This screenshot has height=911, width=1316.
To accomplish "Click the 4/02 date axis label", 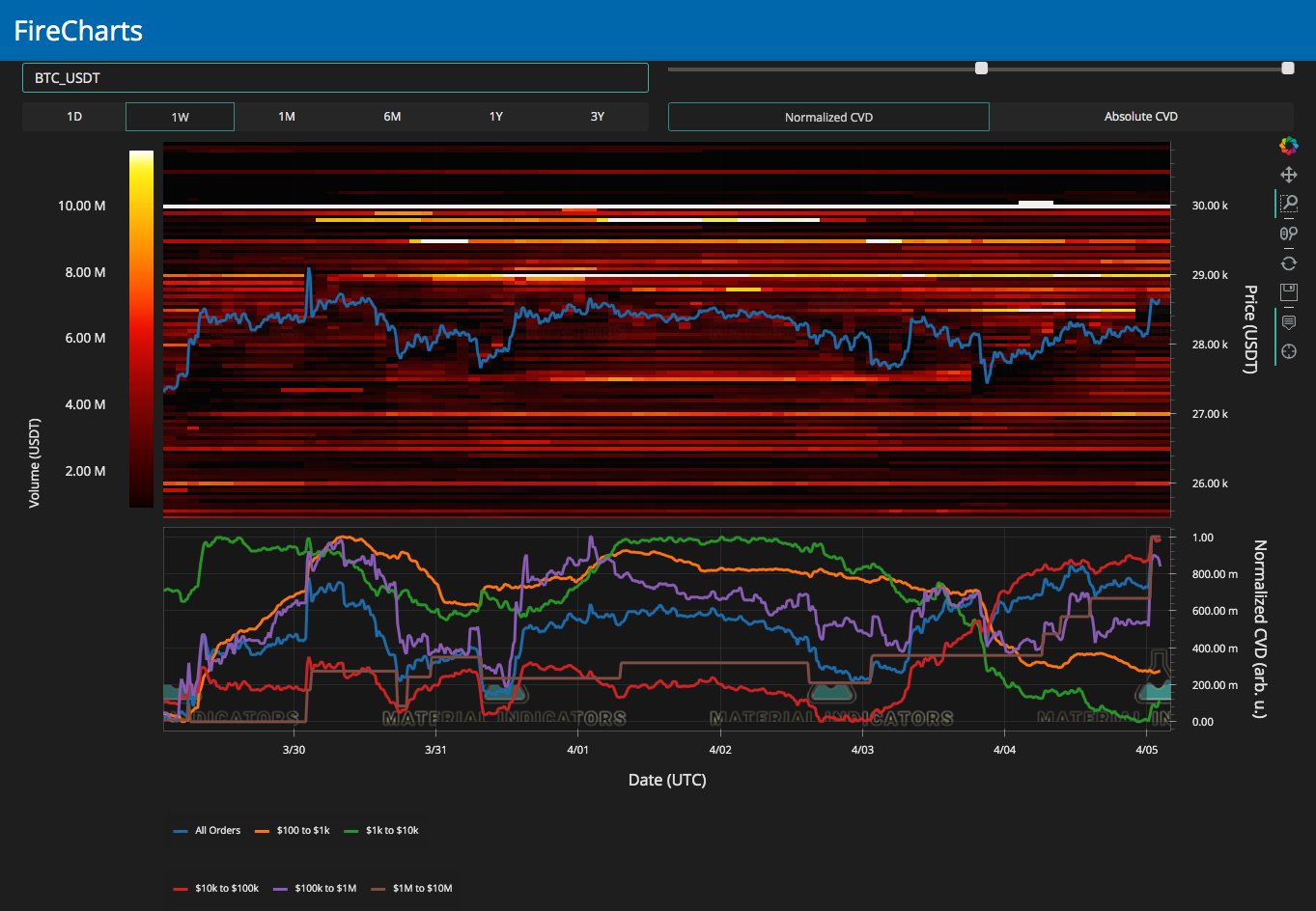I will 719,750.
